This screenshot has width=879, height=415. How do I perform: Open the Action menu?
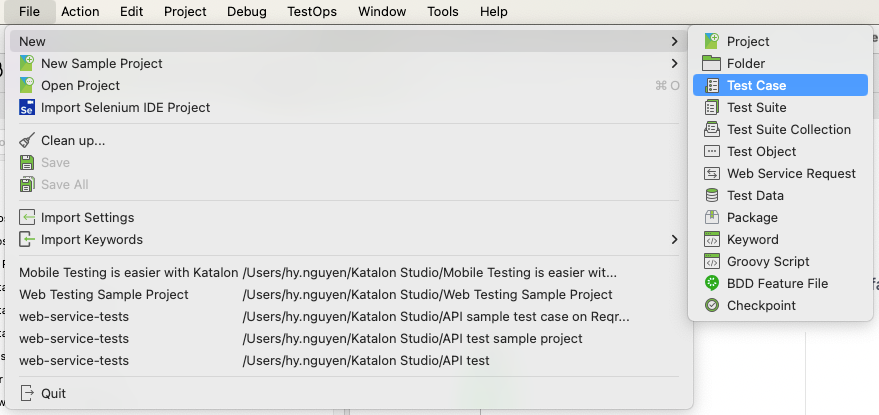pyautogui.click(x=80, y=11)
